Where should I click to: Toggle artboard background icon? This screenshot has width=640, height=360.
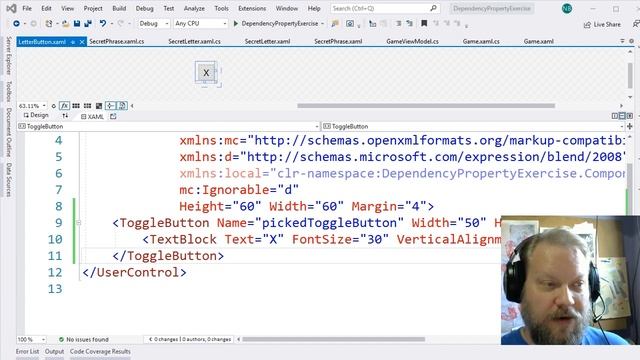coord(99,106)
